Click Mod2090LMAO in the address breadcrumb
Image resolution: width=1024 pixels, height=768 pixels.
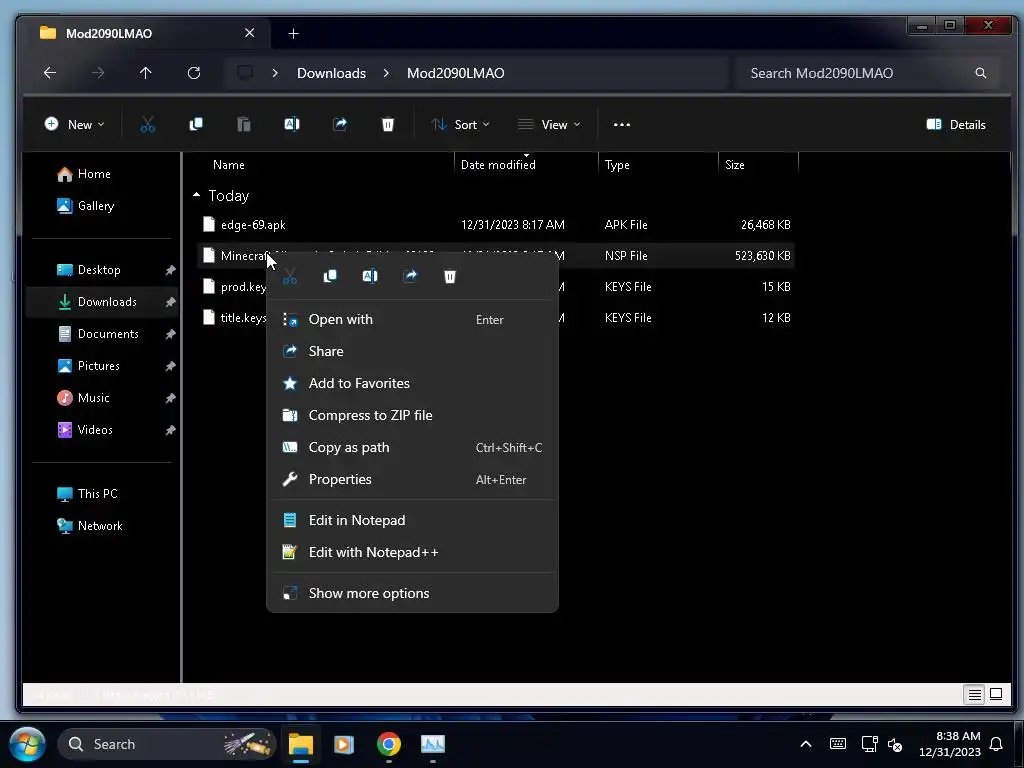pyautogui.click(x=456, y=73)
